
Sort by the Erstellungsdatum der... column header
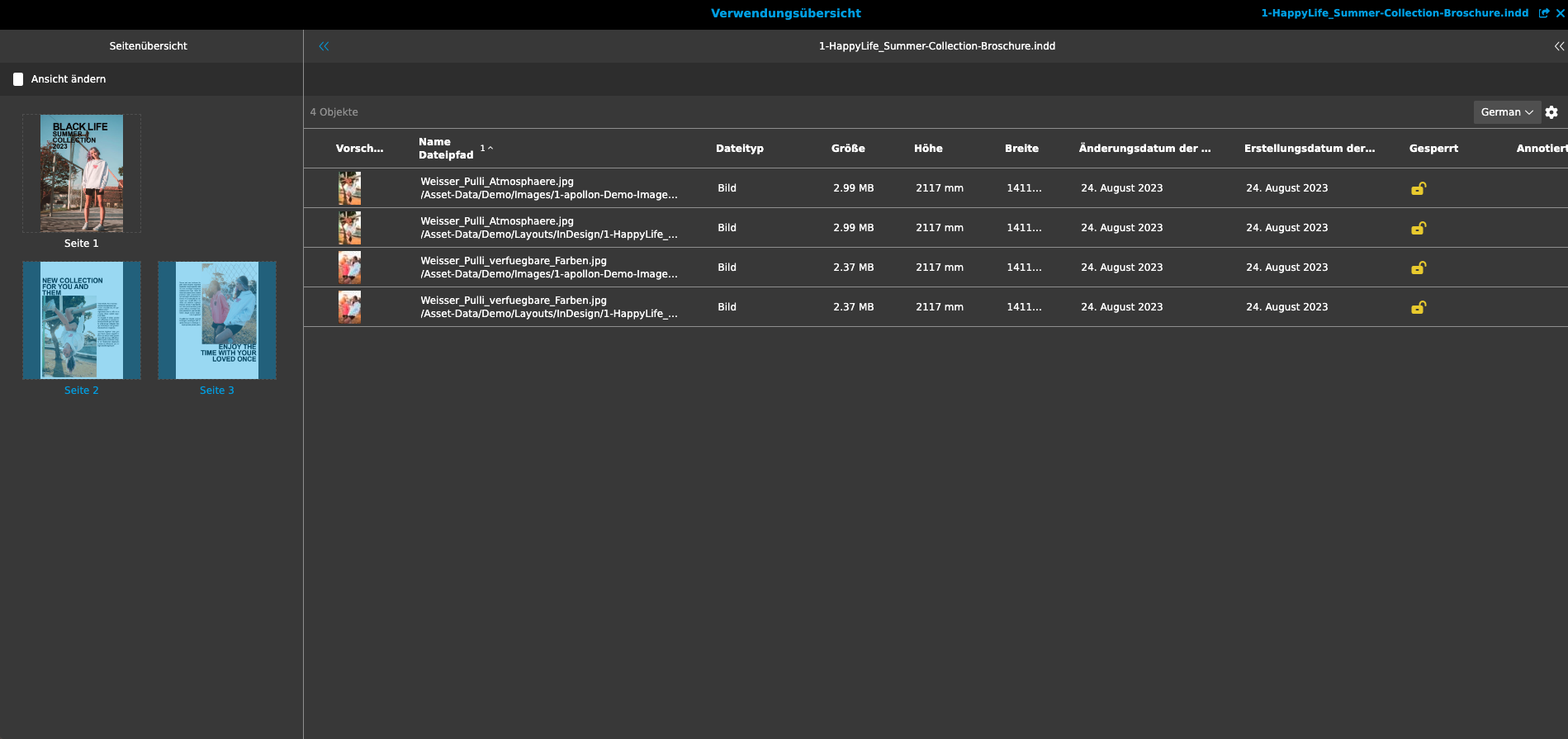tap(1310, 149)
